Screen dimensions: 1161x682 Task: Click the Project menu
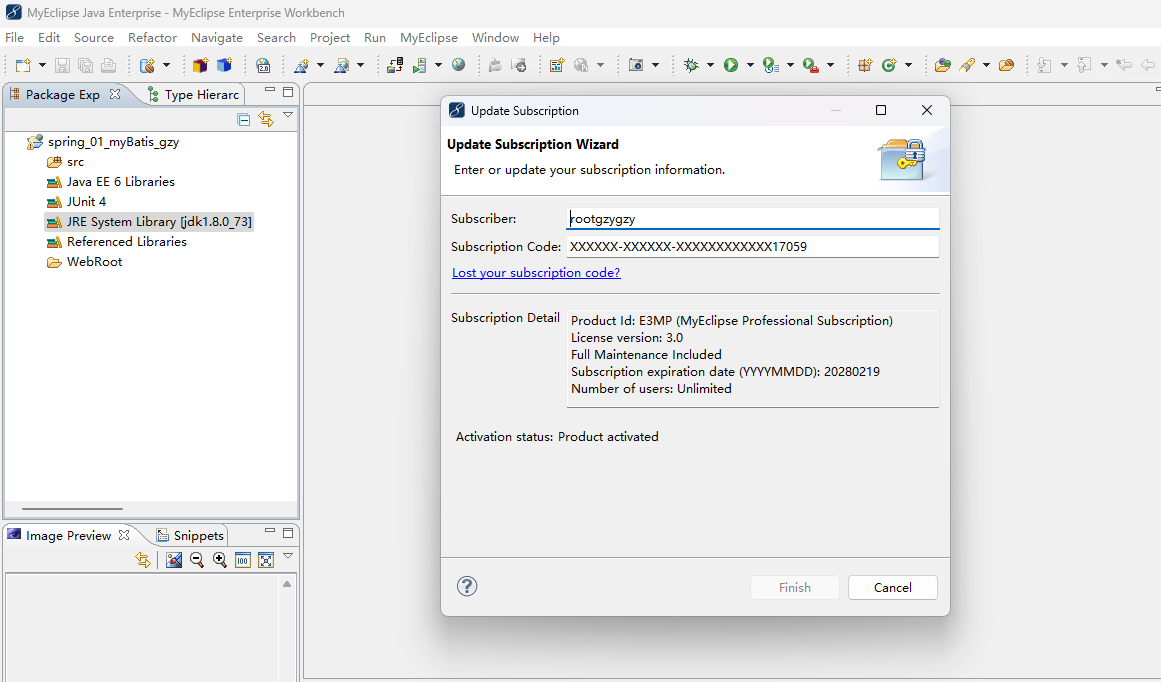coord(329,38)
